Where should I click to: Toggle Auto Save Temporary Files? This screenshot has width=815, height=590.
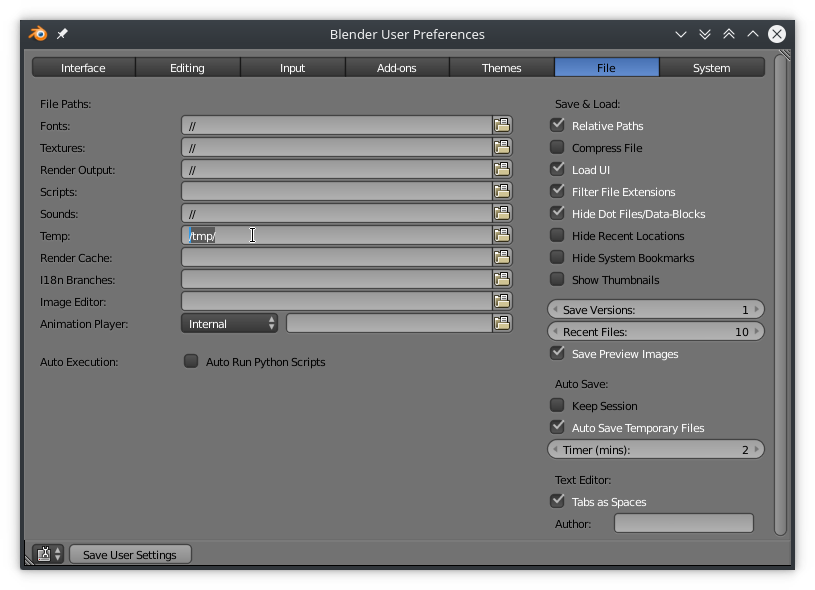pyautogui.click(x=557, y=427)
